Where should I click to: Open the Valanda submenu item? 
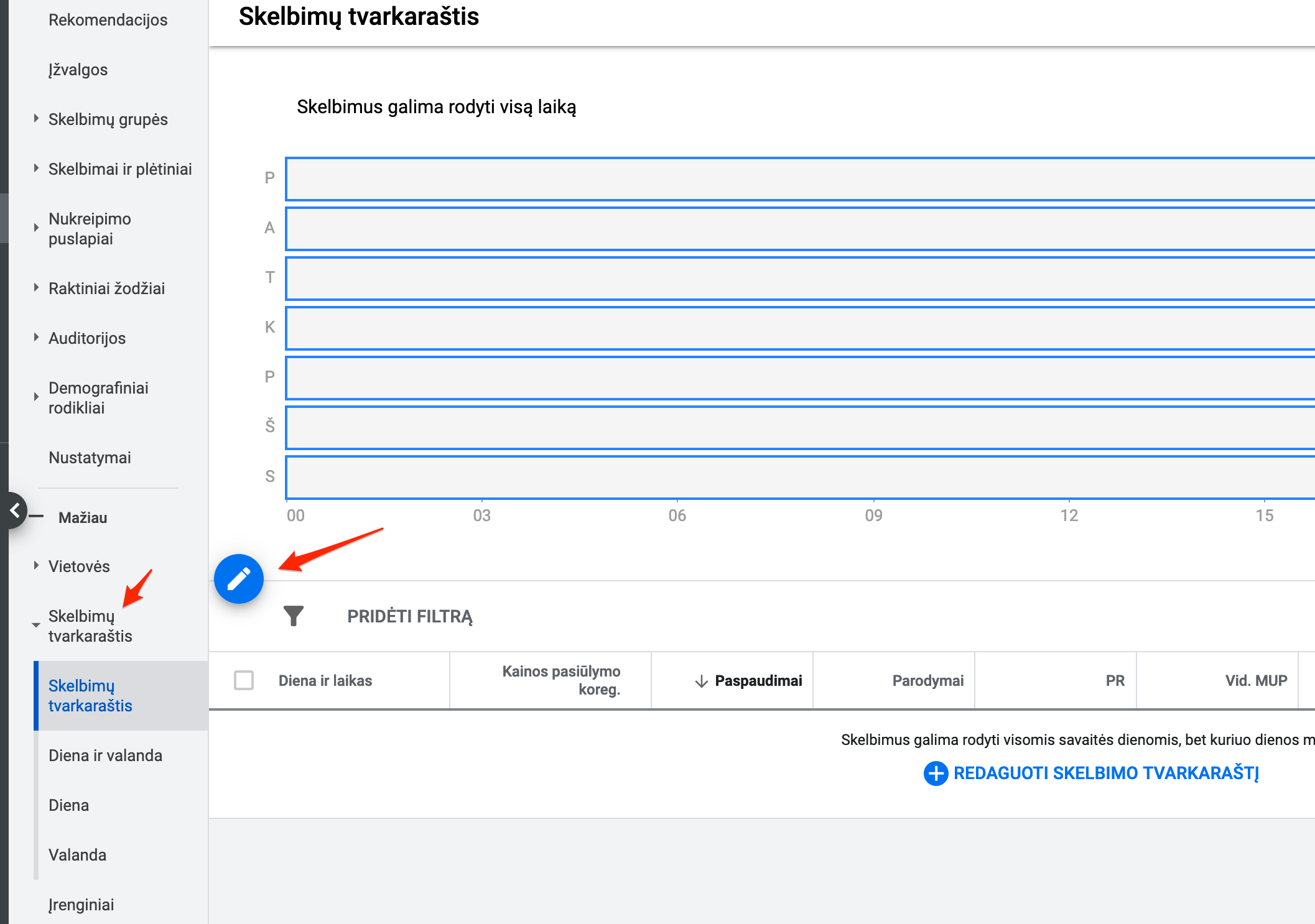point(77,855)
